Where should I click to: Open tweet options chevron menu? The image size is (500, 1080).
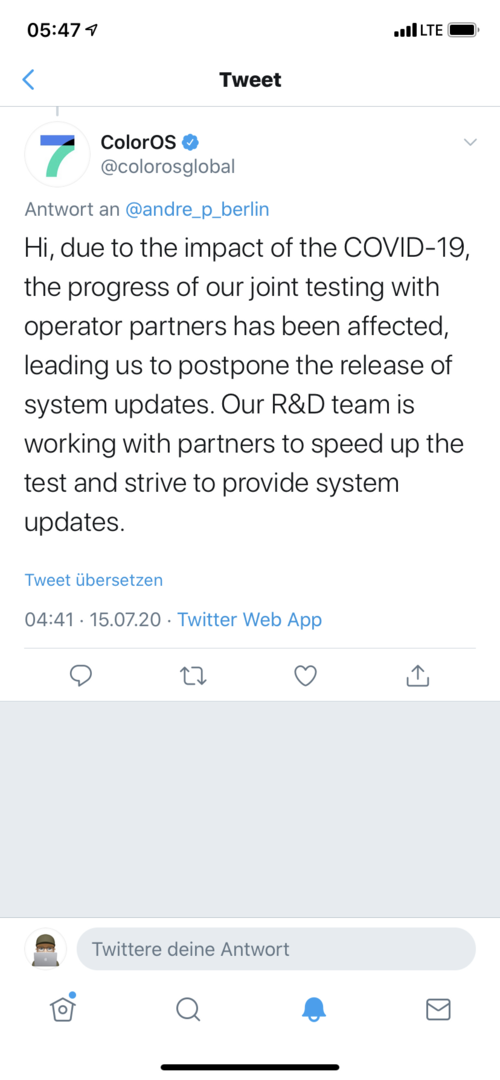tap(470, 143)
